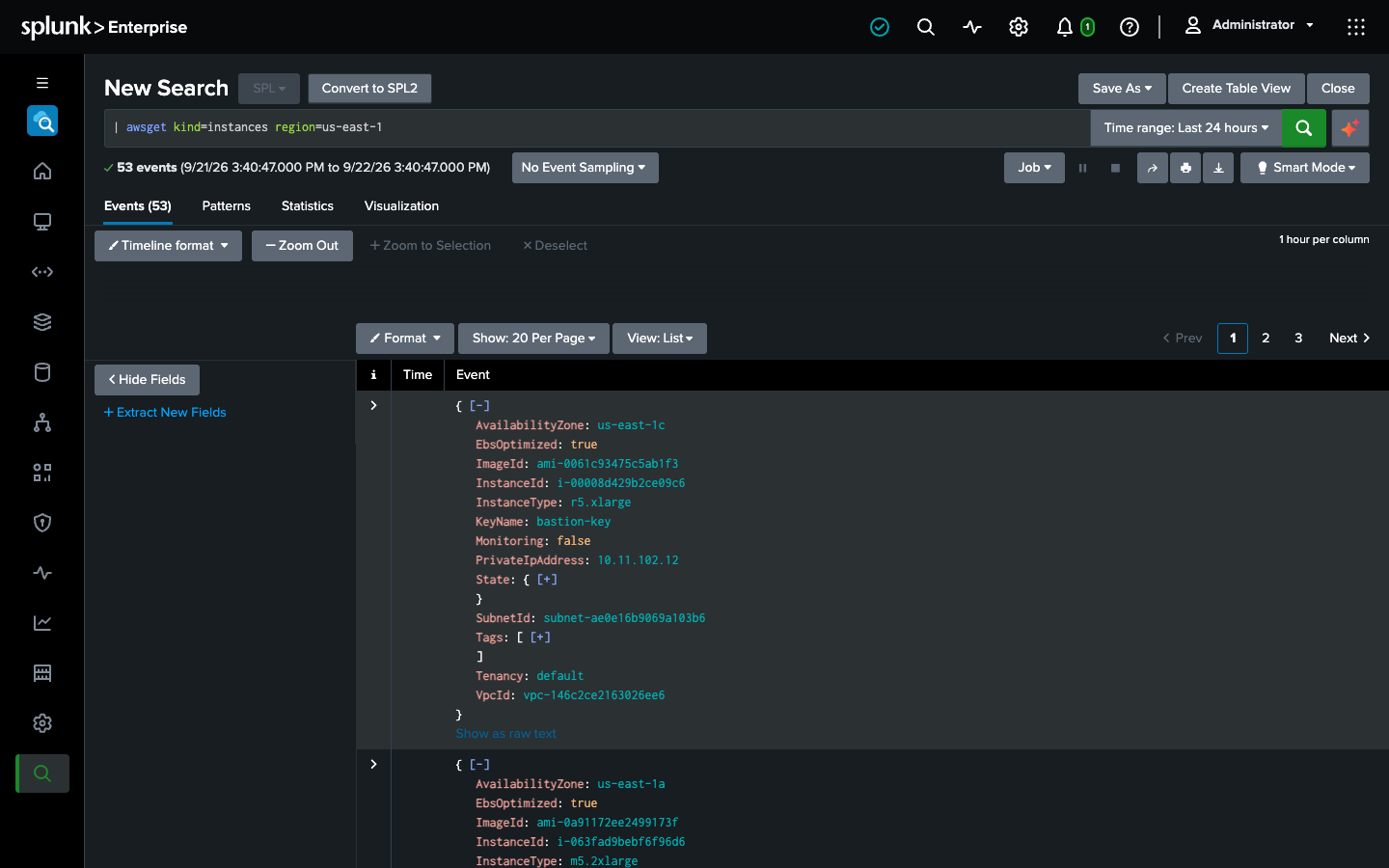Open the No Event Sampling dropdown
The image size is (1389, 868).
point(585,168)
